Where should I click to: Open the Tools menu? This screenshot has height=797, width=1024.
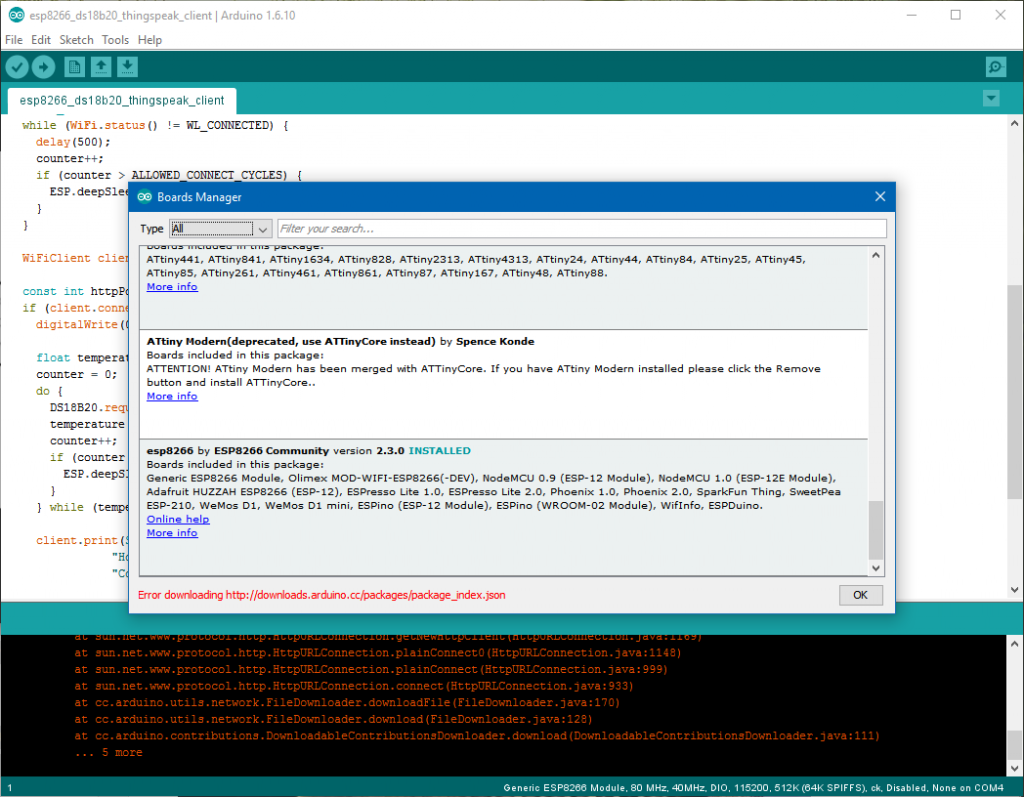pos(115,40)
